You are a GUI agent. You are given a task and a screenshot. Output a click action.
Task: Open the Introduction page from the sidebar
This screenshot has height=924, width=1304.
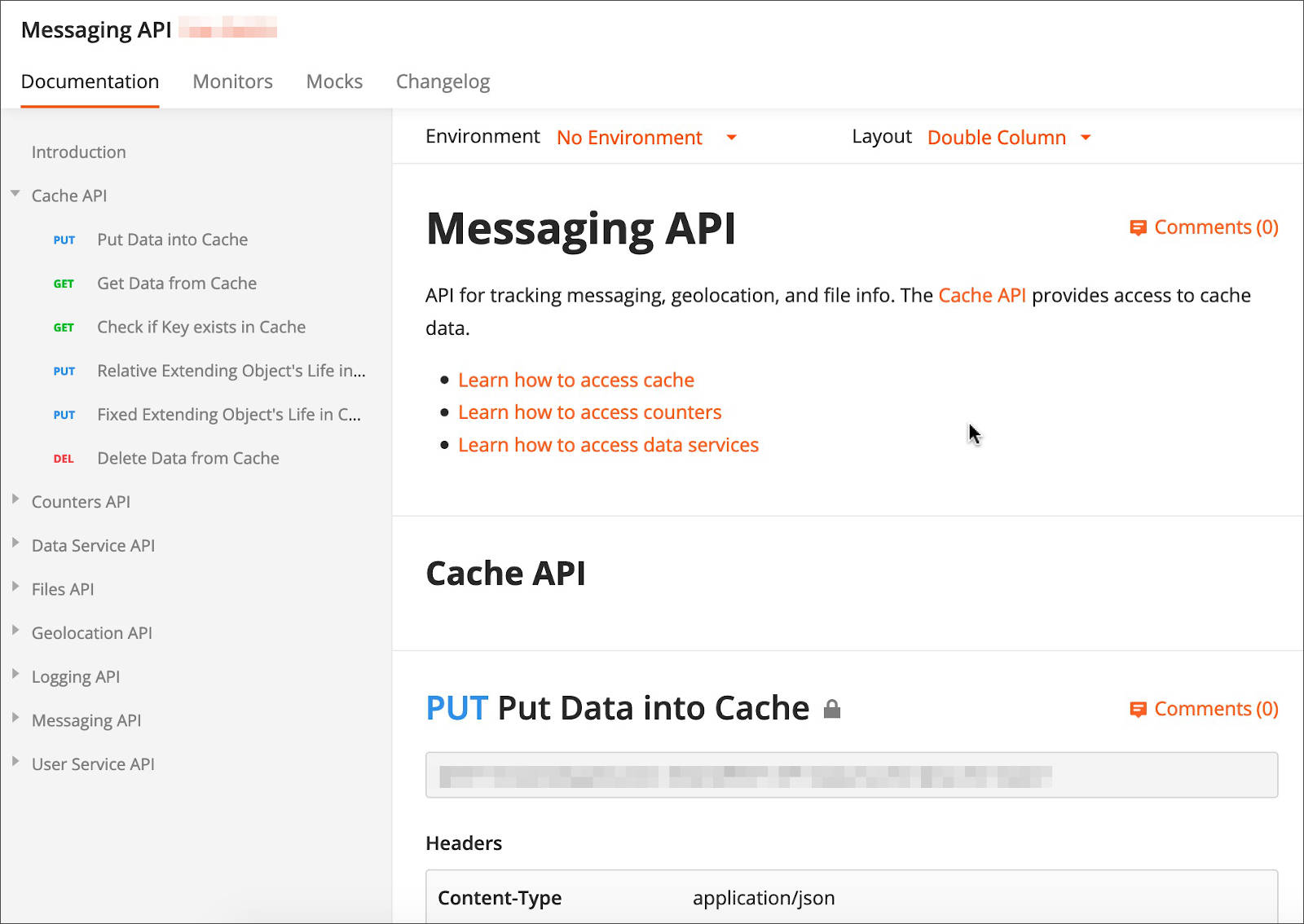click(78, 152)
